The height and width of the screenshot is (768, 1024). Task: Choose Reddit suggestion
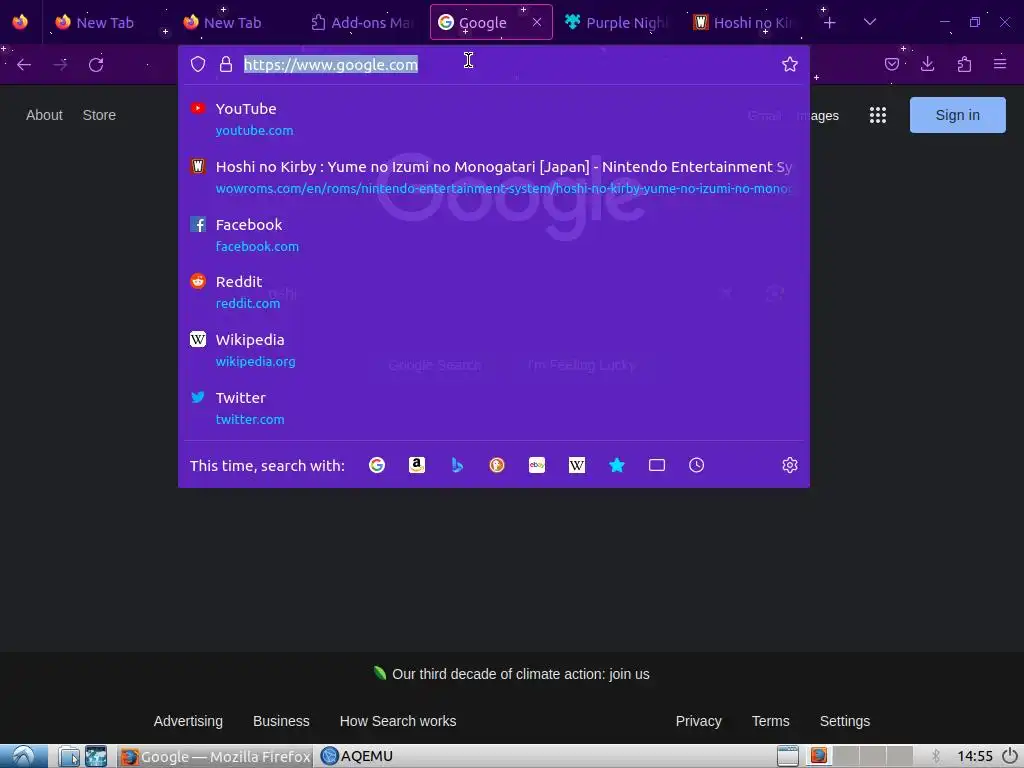[494, 292]
